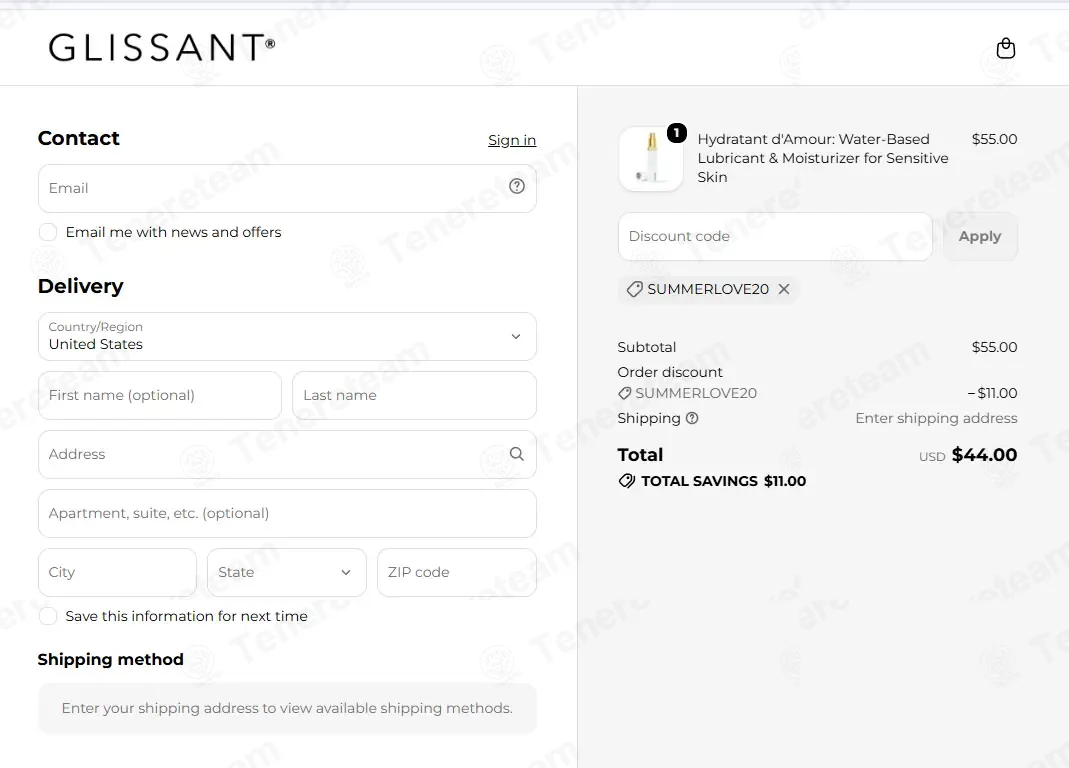Open the shopping bag cart icon
This screenshot has width=1069, height=768.
click(1006, 48)
